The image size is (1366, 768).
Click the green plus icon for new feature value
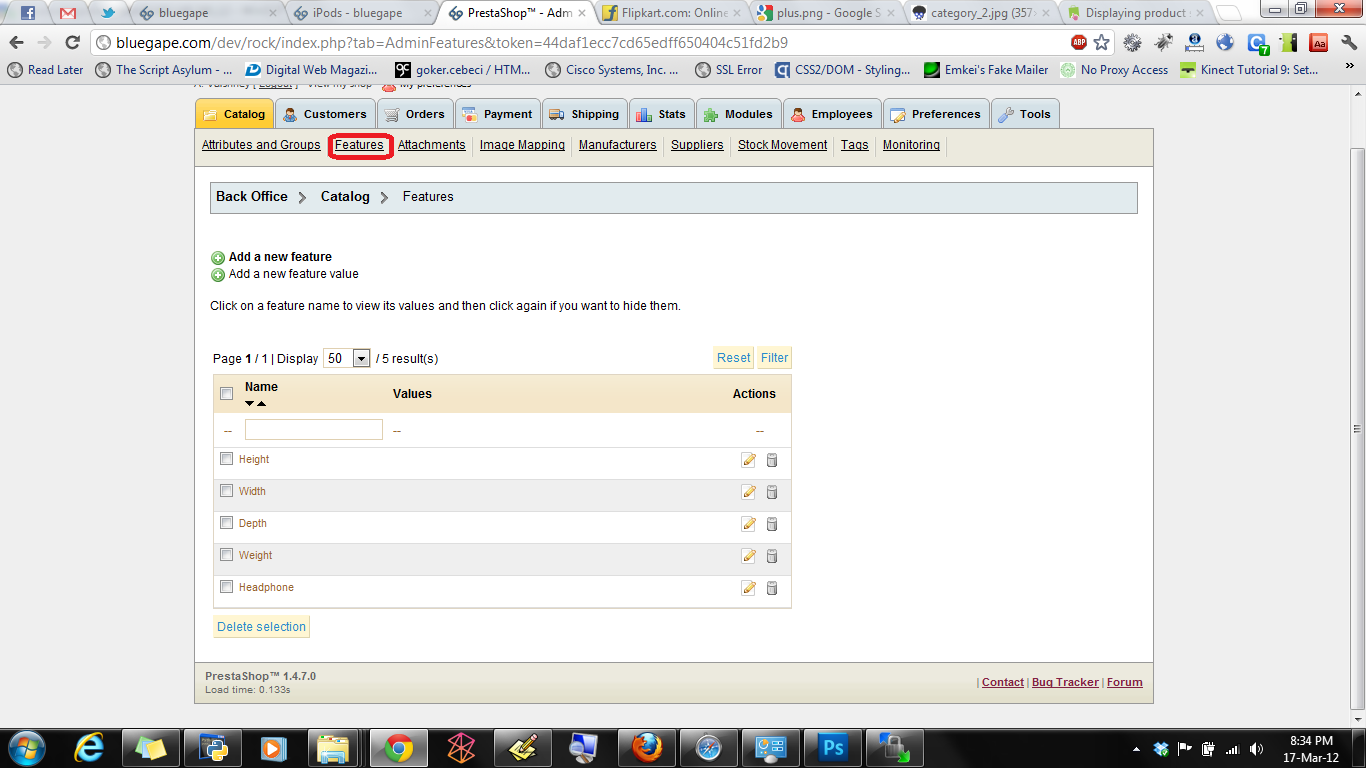pyautogui.click(x=218, y=275)
